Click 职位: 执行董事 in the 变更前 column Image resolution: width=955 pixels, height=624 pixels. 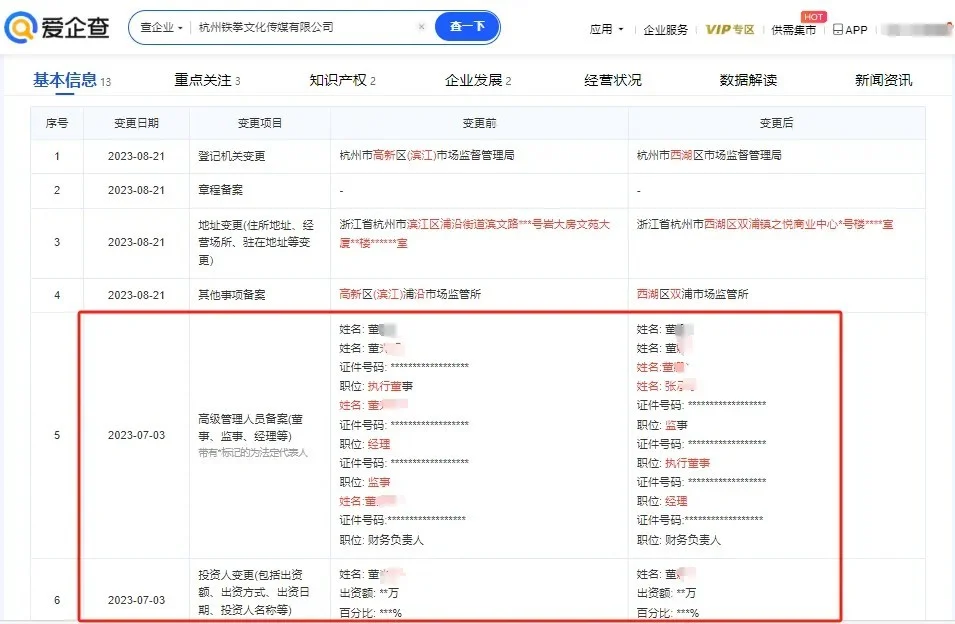pos(376,386)
